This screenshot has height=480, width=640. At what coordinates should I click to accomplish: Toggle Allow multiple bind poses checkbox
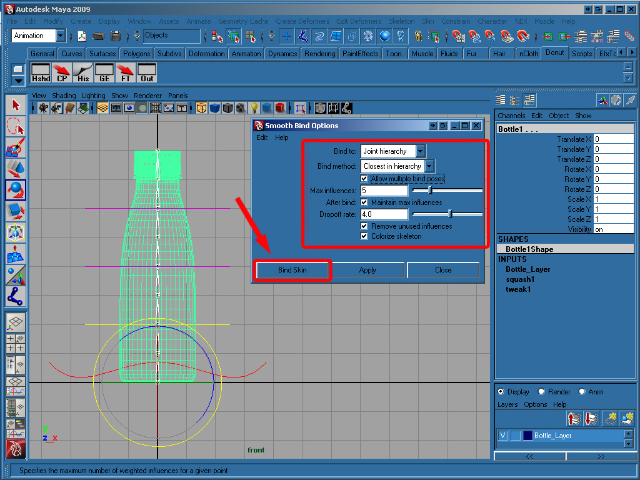(364, 178)
